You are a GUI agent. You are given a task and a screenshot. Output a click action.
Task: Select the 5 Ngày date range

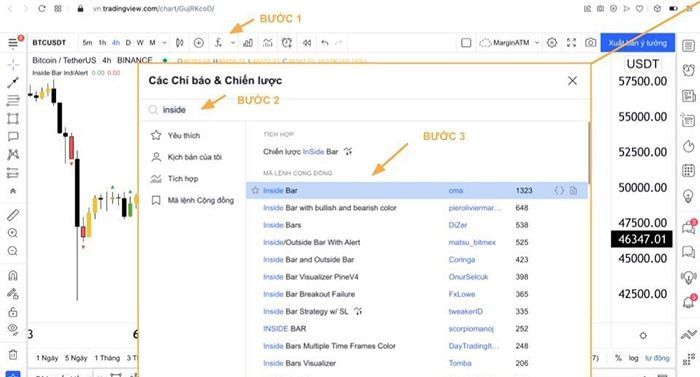coord(76,358)
